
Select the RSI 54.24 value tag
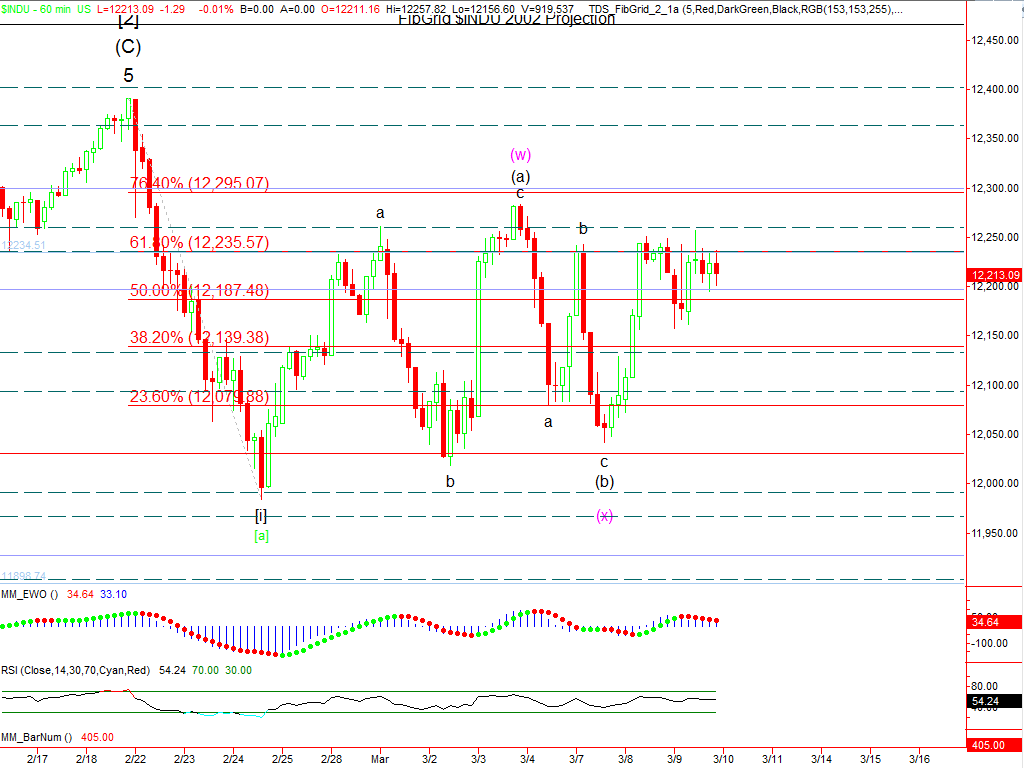click(x=985, y=702)
